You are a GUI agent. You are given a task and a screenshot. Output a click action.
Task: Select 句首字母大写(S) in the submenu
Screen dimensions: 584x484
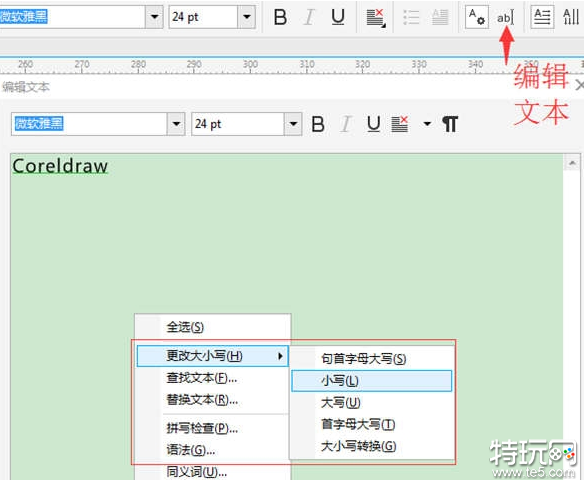(x=372, y=359)
